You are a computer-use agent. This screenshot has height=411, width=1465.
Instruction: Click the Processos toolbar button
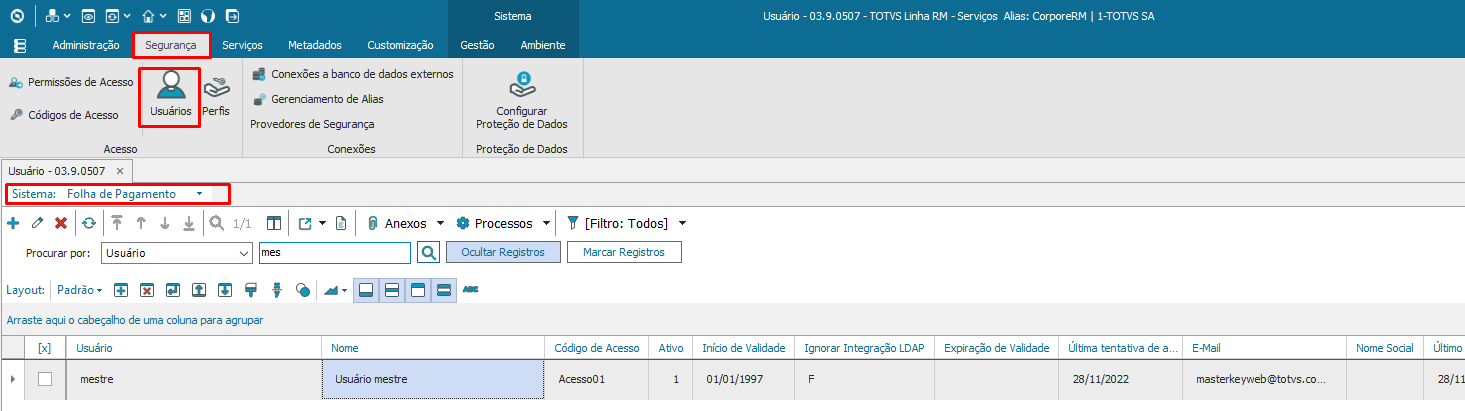tap(495, 223)
